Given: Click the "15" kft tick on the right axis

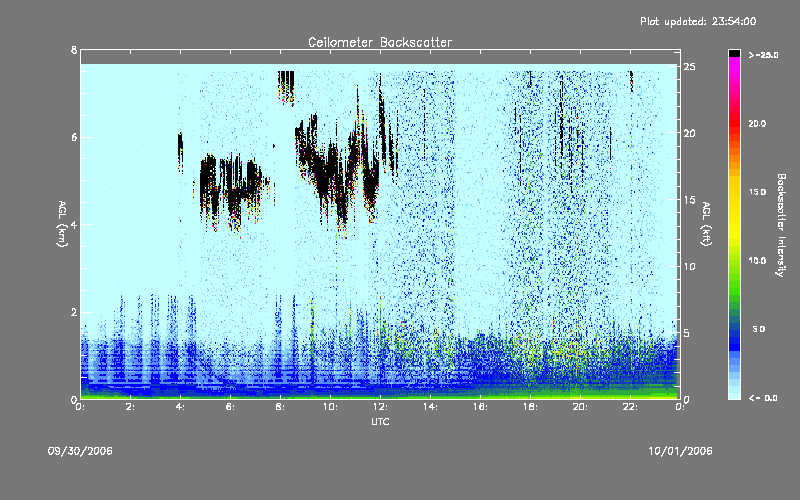Looking at the screenshot, I should 689,200.
